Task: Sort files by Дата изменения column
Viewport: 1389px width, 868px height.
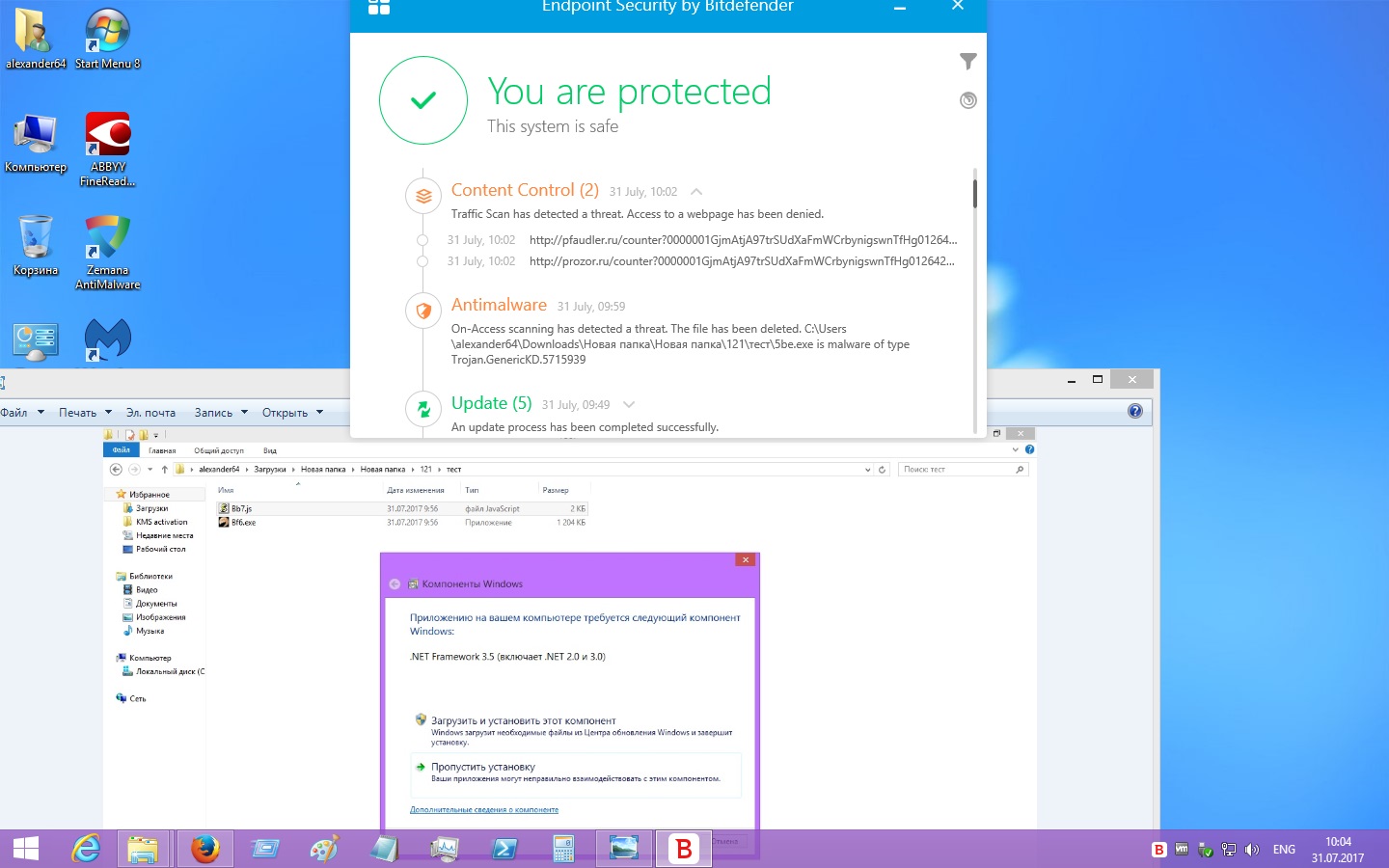Action: pyautogui.click(x=416, y=490)
